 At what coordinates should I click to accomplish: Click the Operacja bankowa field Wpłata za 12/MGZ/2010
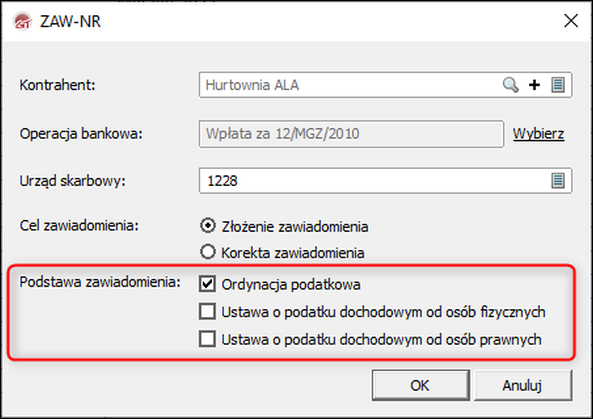pyautogui.click(x=351, y=134)
